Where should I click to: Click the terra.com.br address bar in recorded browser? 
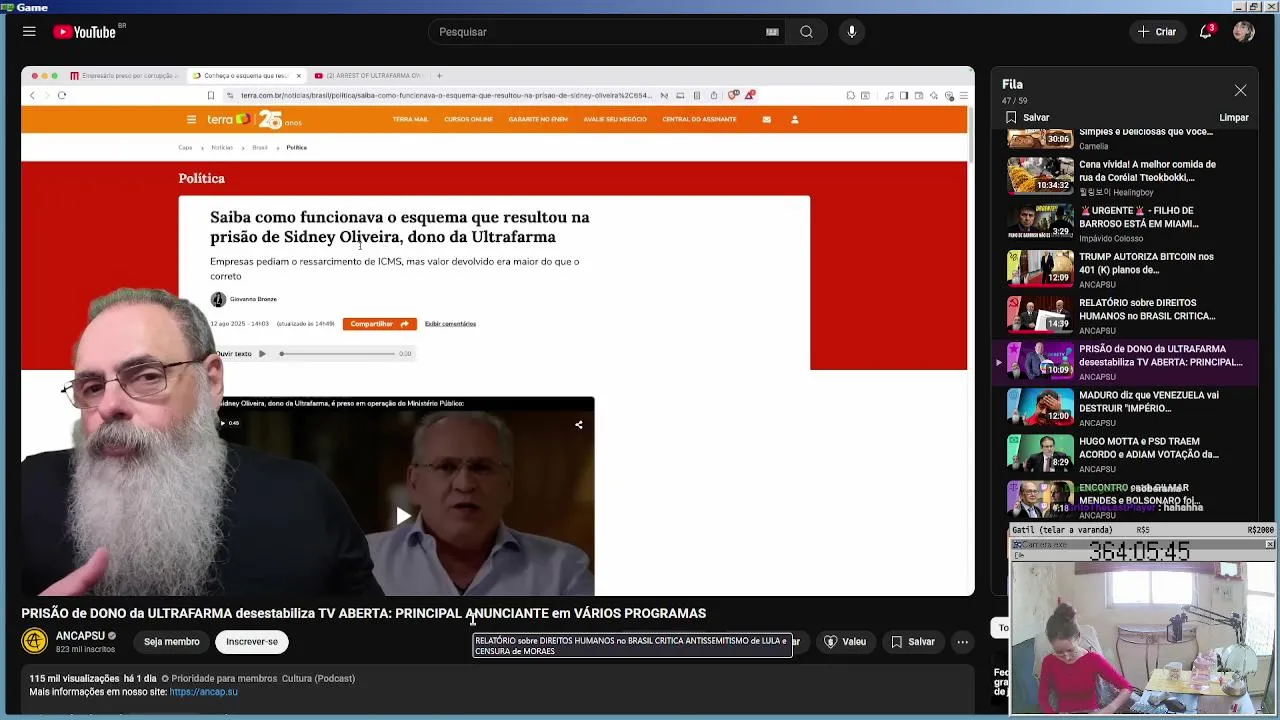click(446, 96)
